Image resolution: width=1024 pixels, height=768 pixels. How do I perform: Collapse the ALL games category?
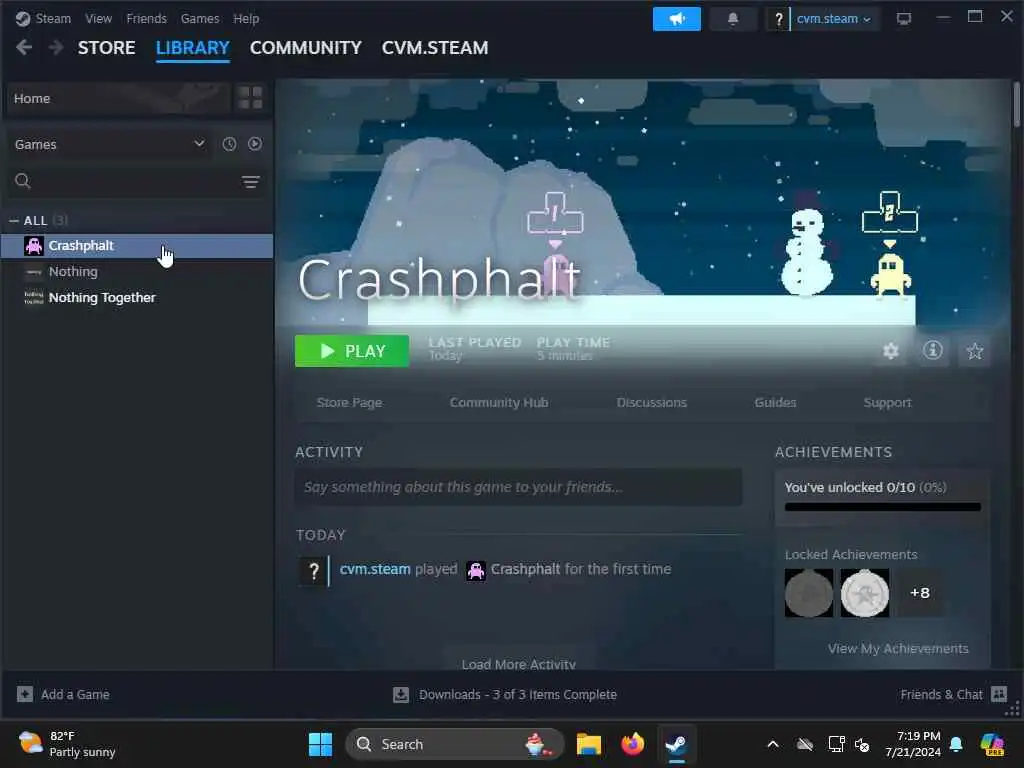click(14, 221)
